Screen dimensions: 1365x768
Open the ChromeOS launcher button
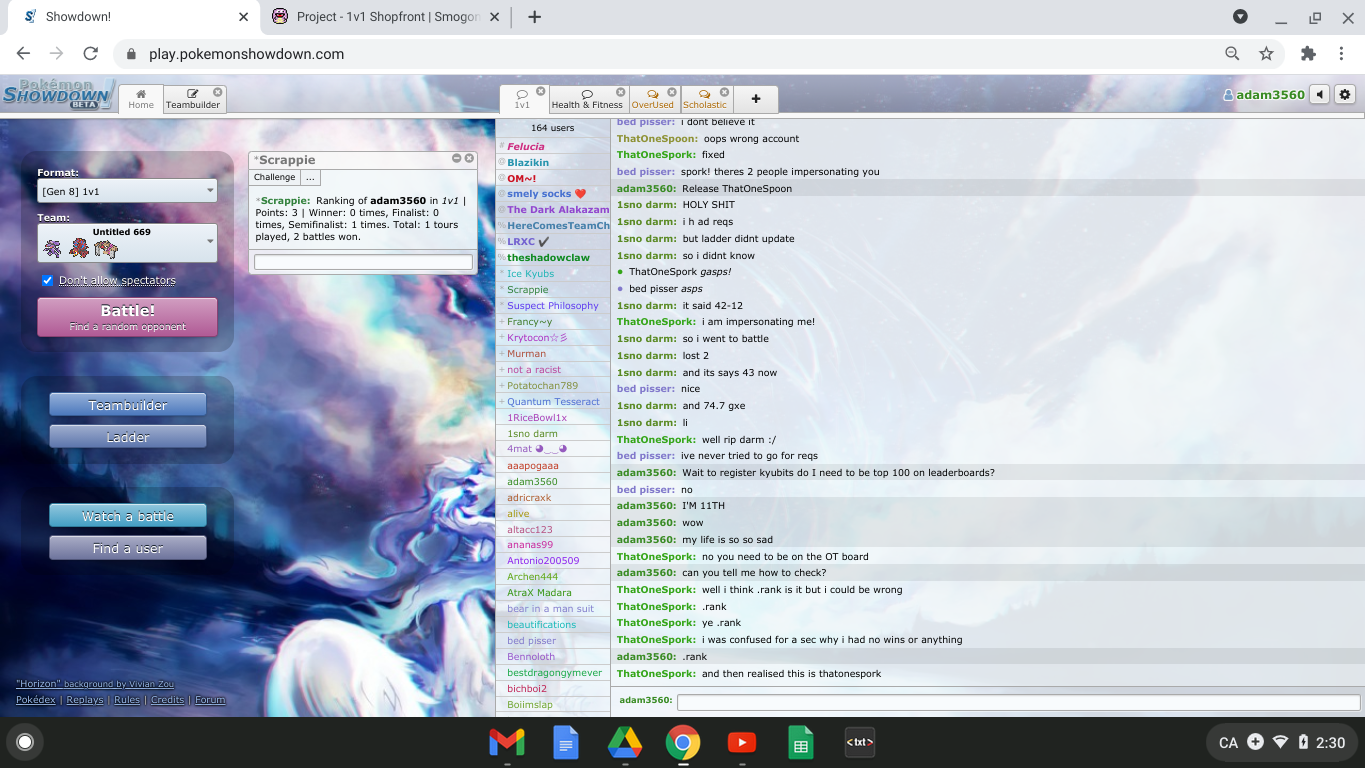(25, 742)
